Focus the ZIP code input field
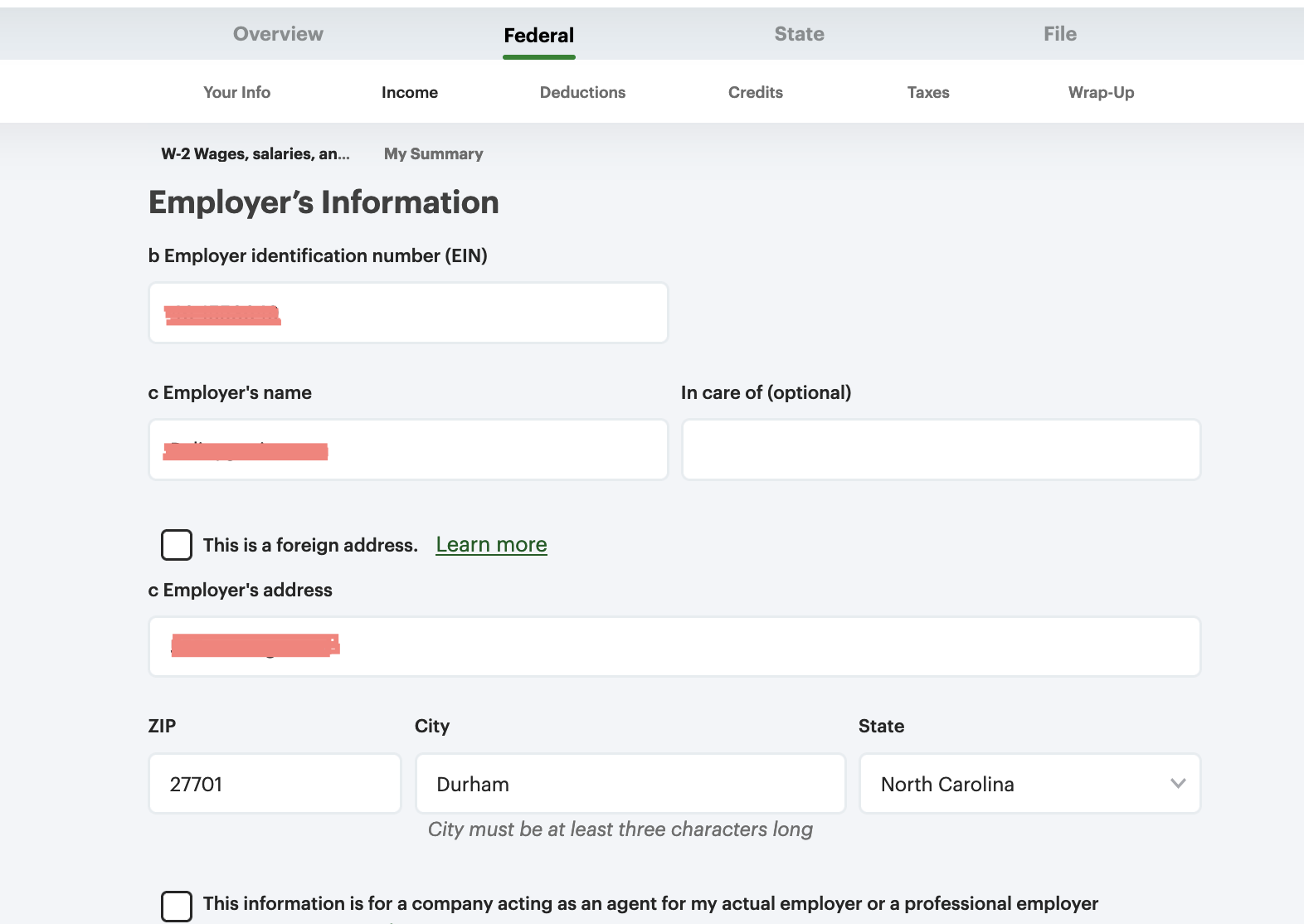The height and width of the screenshot is (924, 1304). 275,784
